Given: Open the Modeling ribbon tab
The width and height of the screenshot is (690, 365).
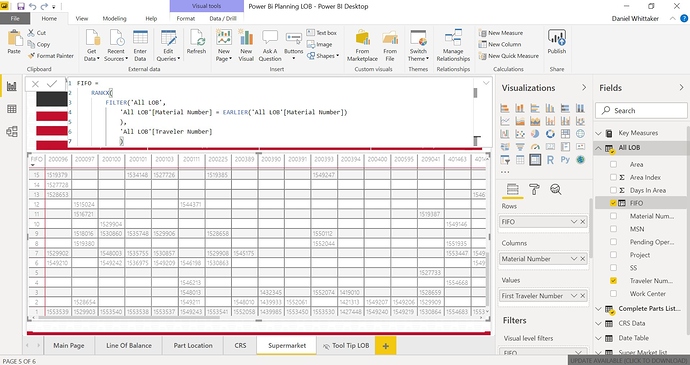Looking at the screenshot, I should tap(114, 18).
